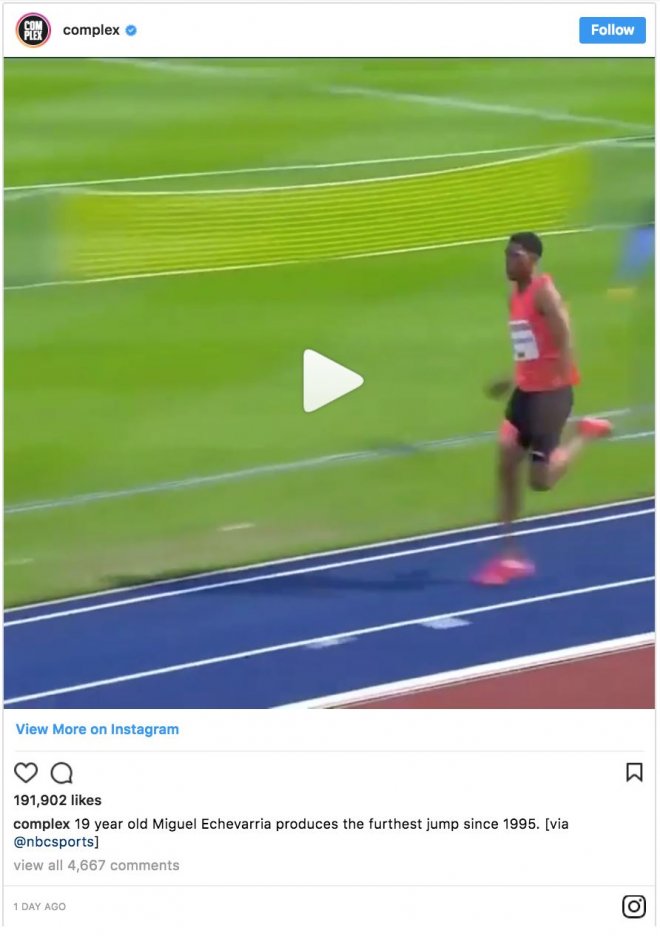660x936 pixels.
Task: Play the video with the center play button
Action: coord(332,381)
